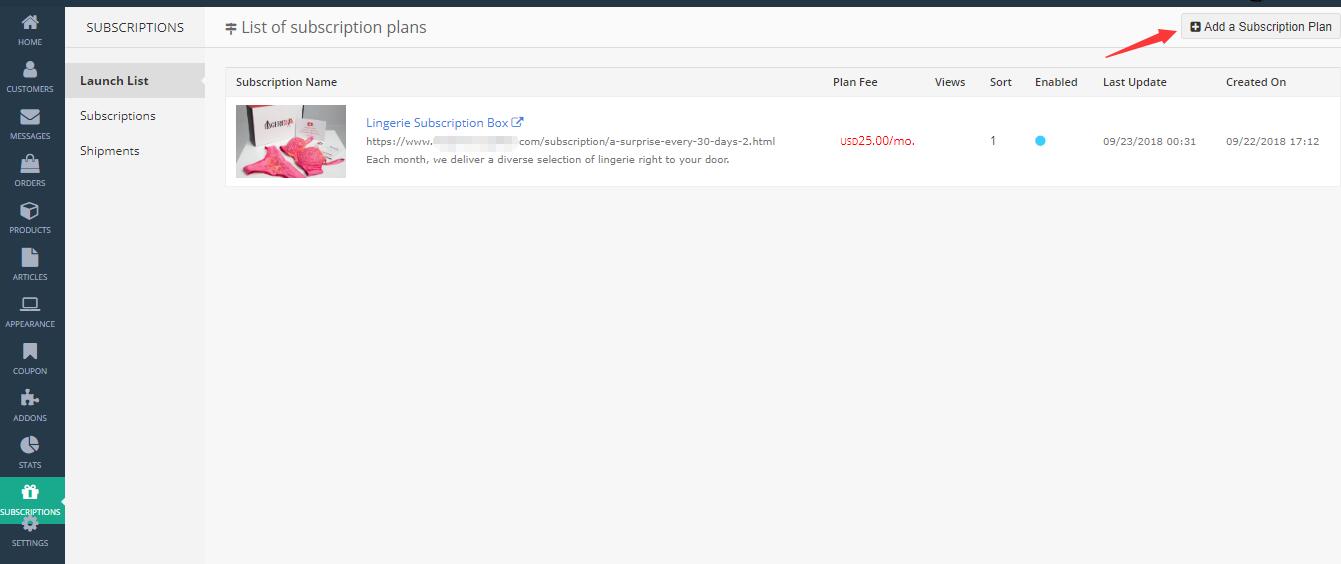Open Shipments submenu item
This screenshot has height=564, width=1341.
(110, 151)
